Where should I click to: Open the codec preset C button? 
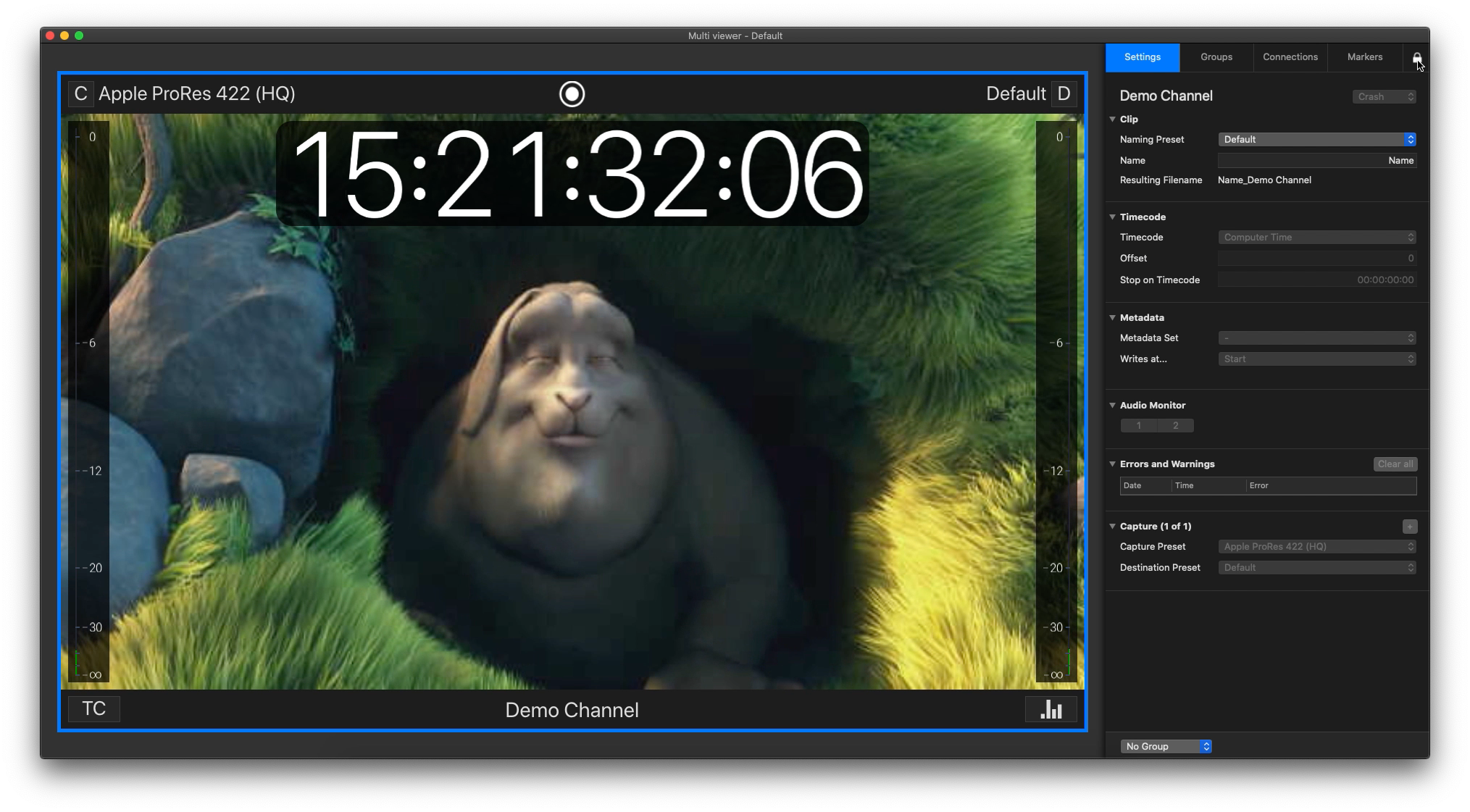[x=80, y=94]
